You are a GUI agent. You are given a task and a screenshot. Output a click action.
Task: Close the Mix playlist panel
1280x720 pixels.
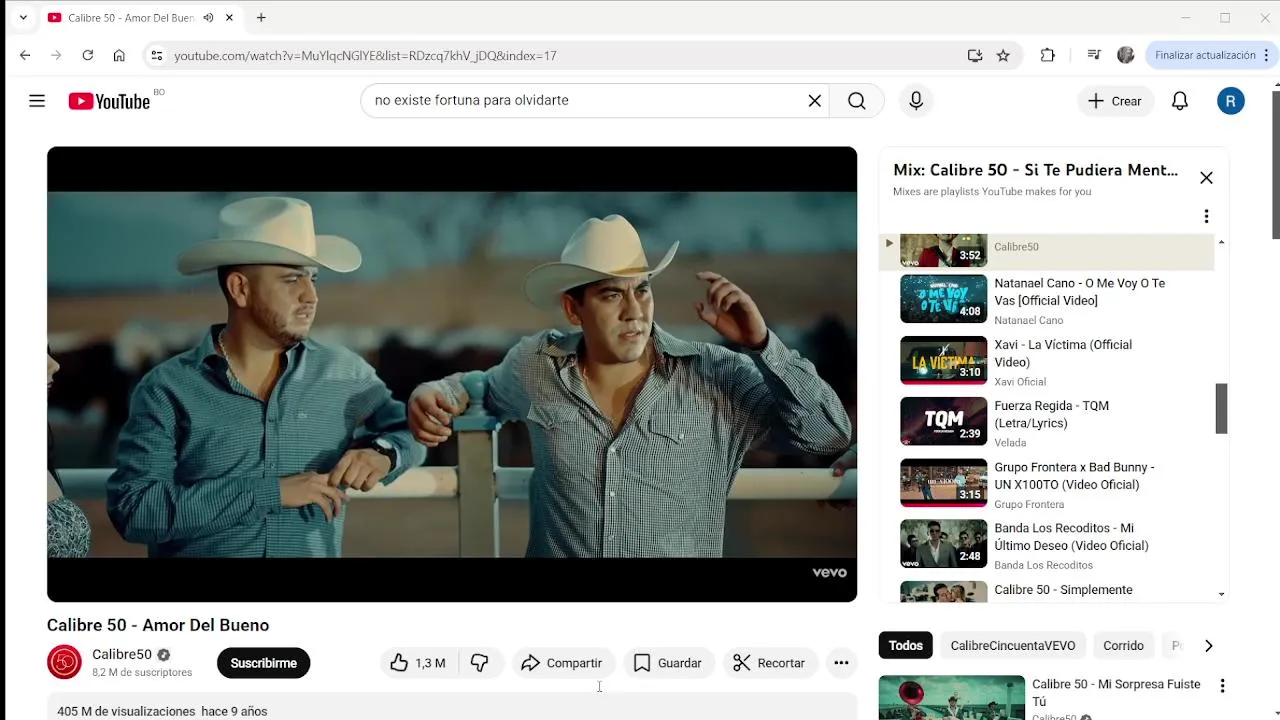point(1206,178)
